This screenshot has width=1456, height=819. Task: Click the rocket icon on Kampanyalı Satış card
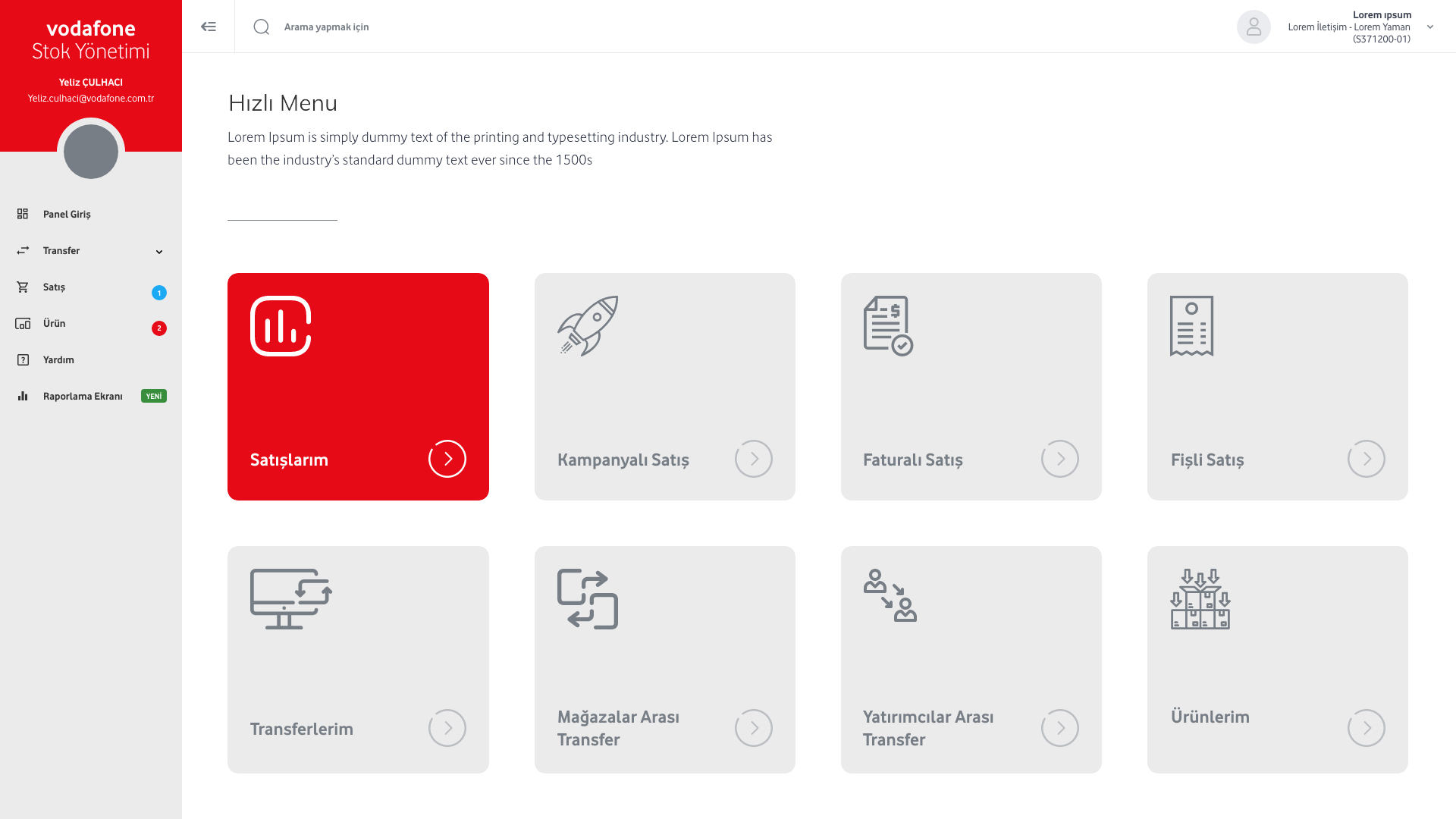588,326
